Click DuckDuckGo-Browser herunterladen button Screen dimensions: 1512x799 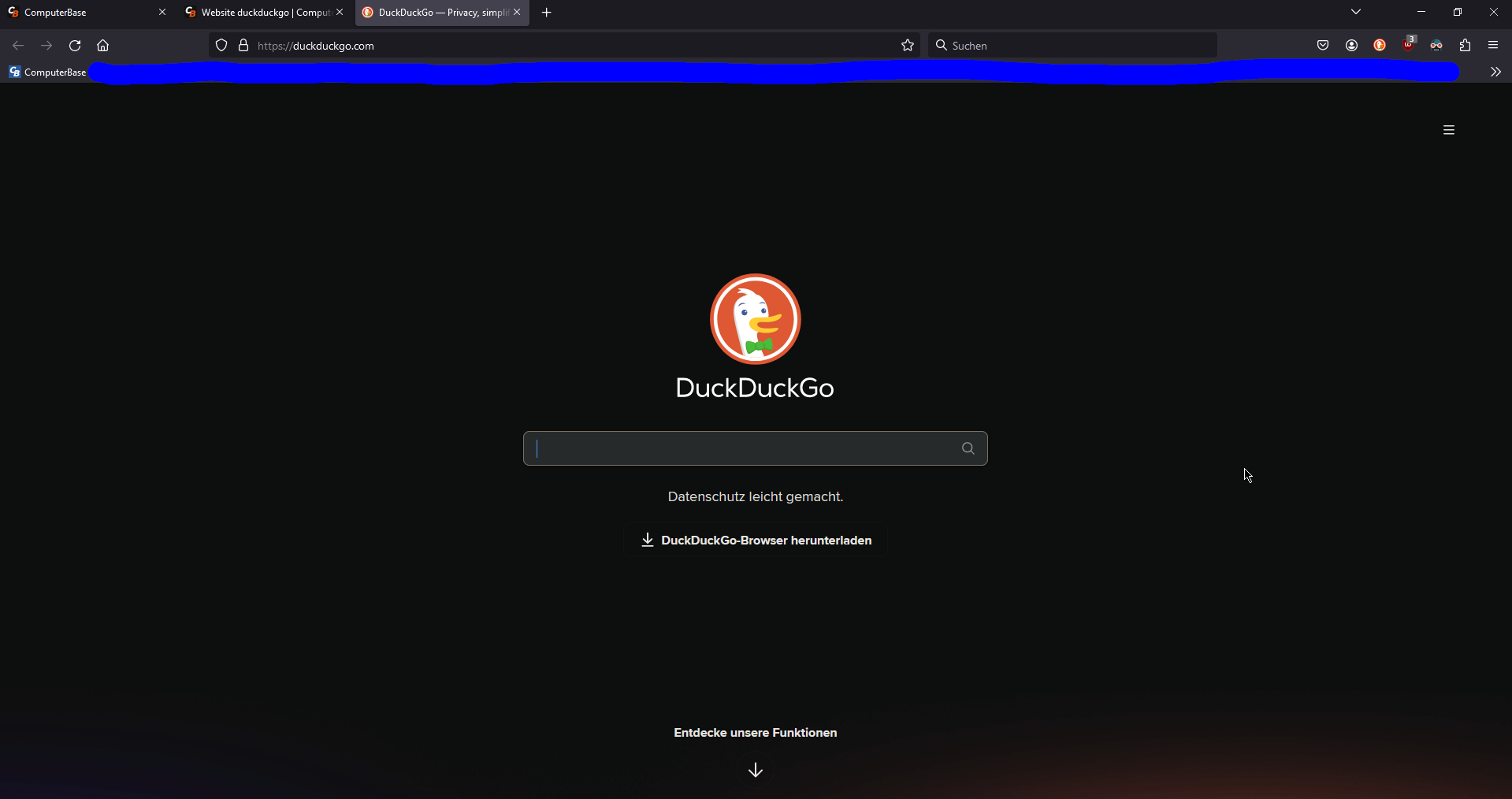756,541
